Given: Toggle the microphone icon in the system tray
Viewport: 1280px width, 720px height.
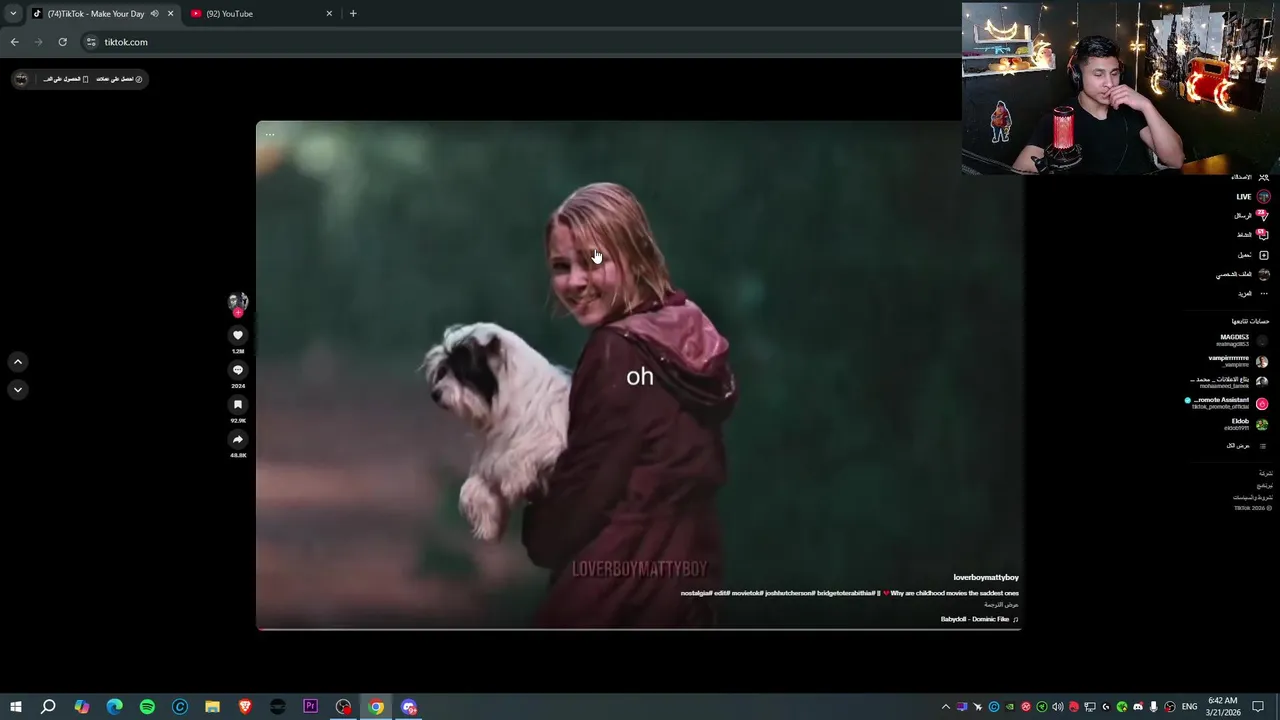Looking at the screenshot, I should pyautogui.click(x=1154, y=707).
